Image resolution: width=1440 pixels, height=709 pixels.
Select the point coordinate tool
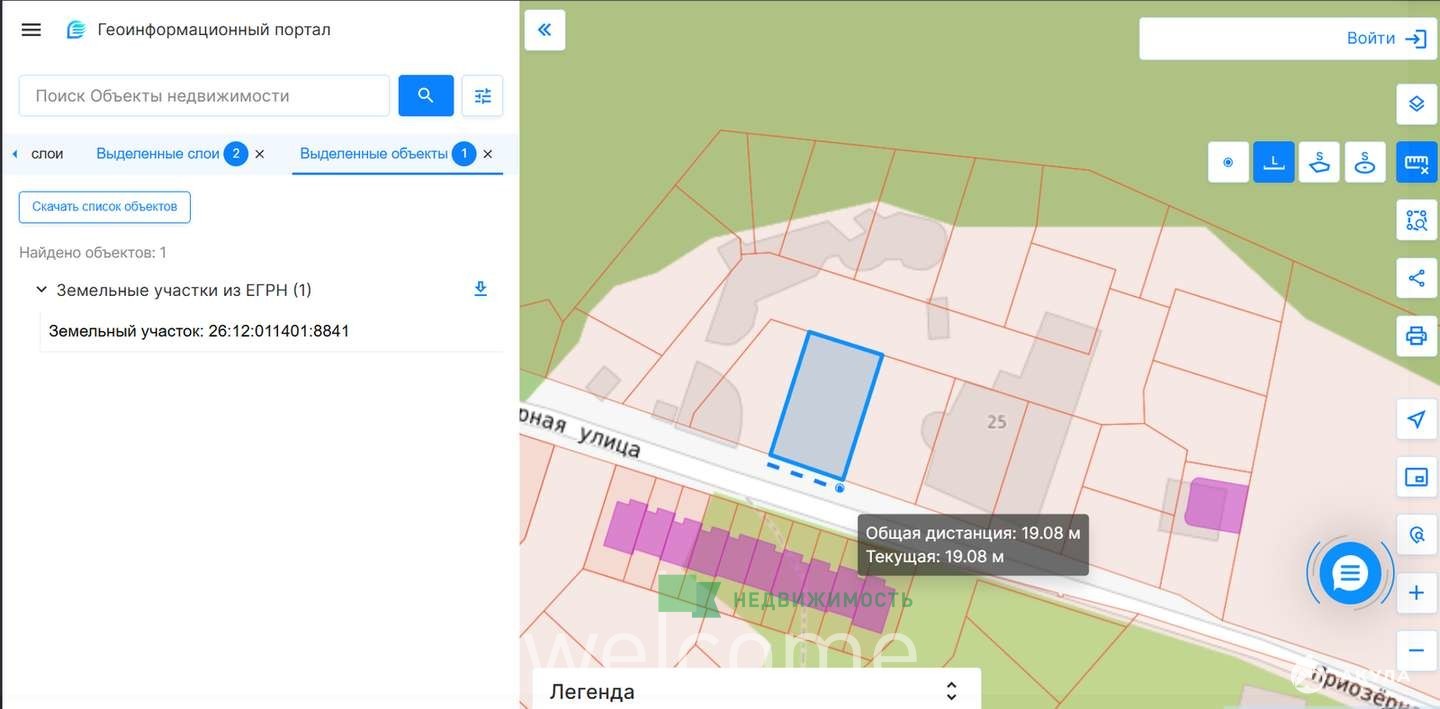pyautogui.click(x=1228, y=162)
